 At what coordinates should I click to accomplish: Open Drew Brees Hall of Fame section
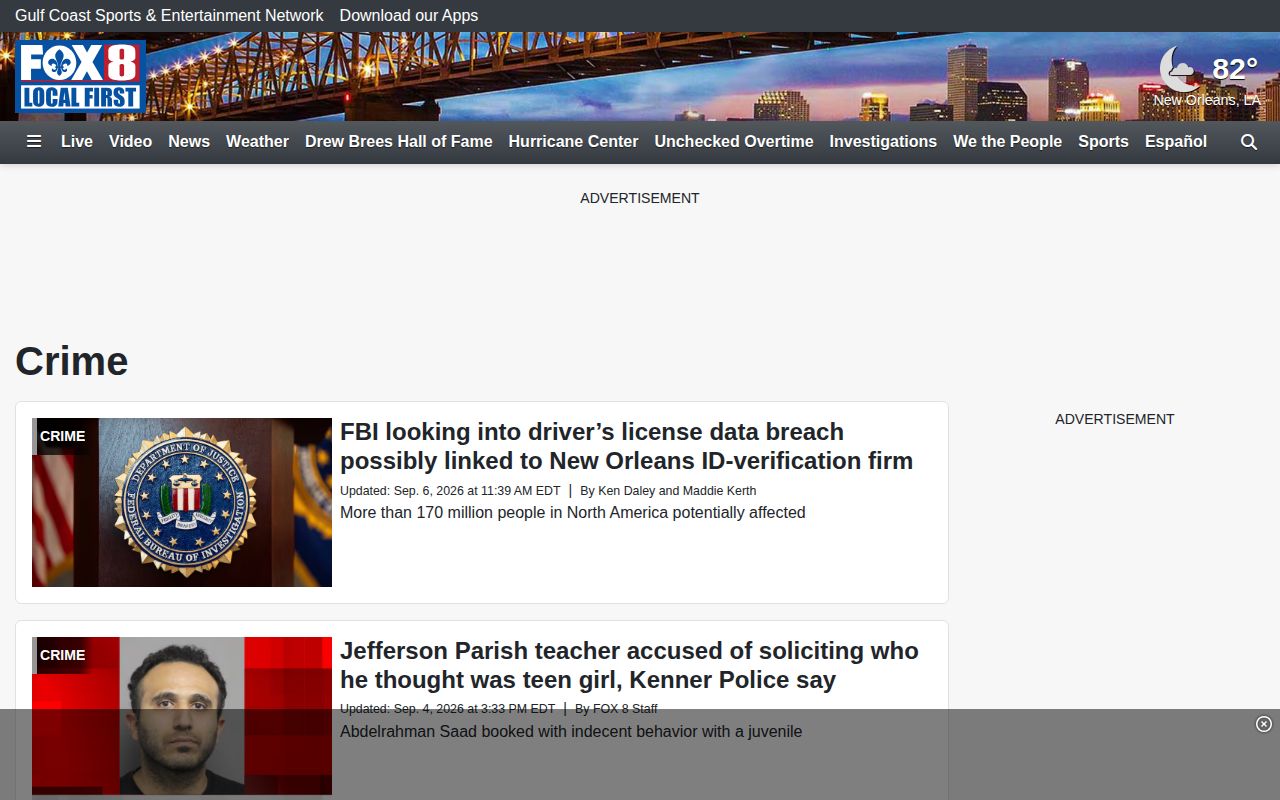(x=399, y=142)
